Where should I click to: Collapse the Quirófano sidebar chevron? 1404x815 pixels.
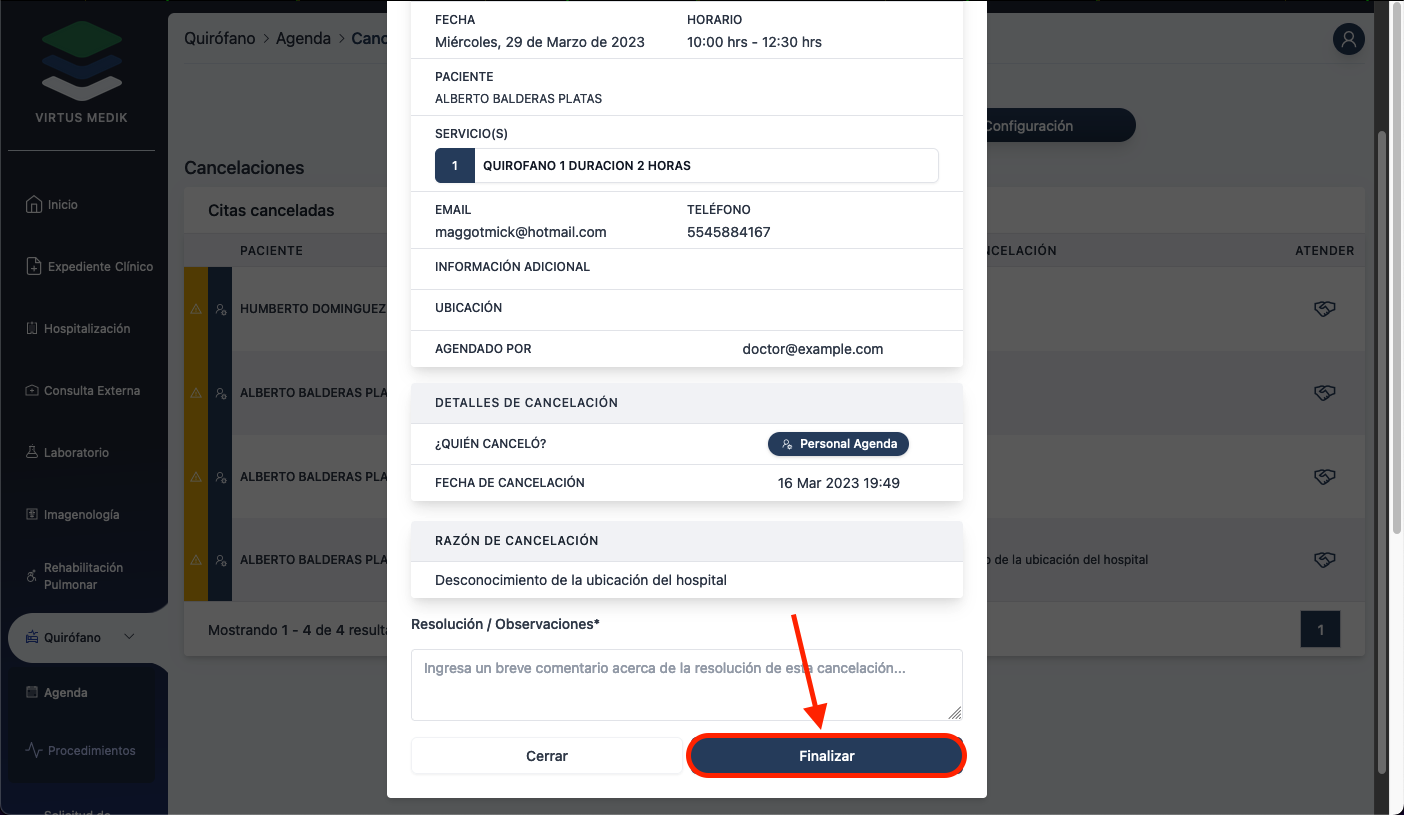coord(129,637)
